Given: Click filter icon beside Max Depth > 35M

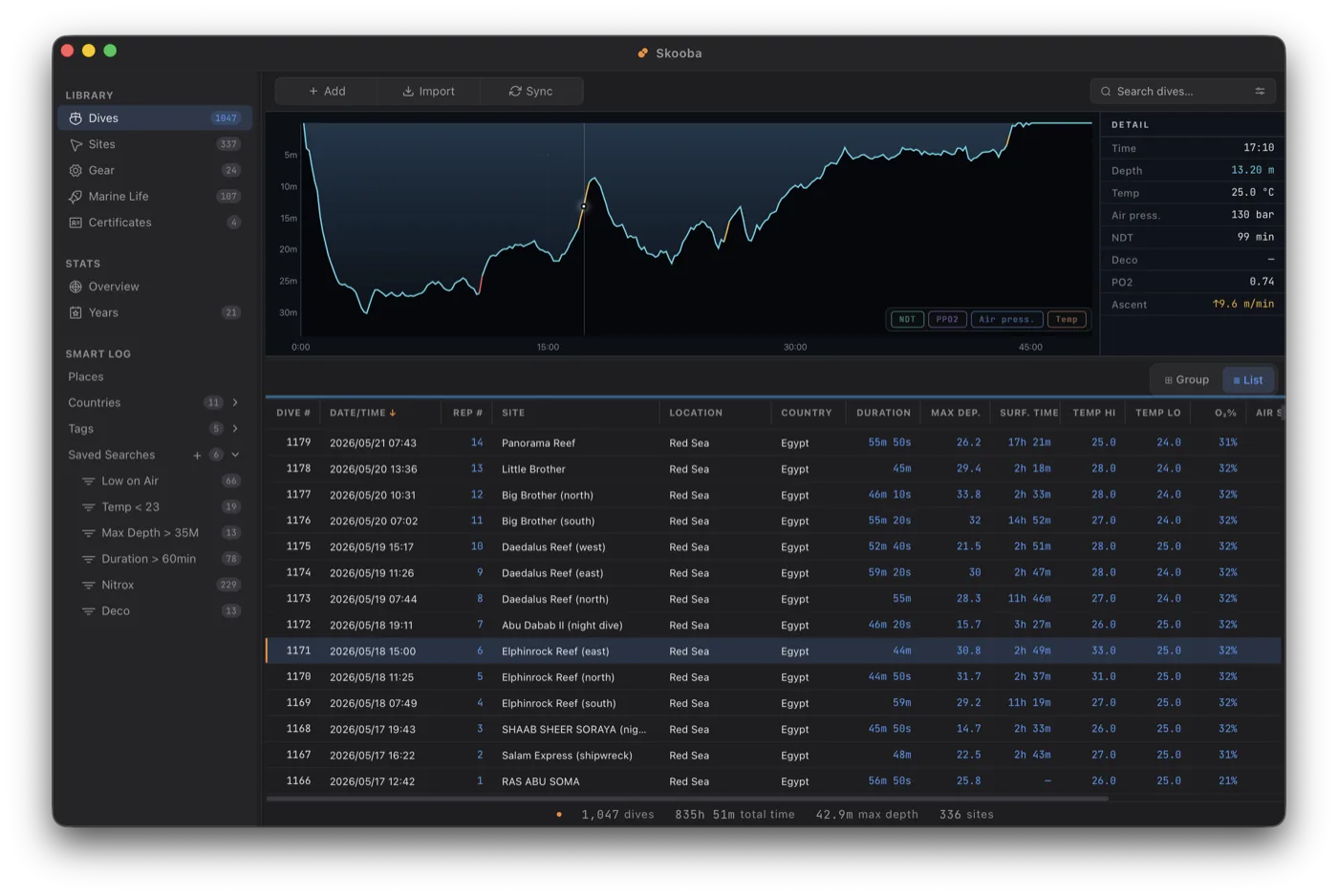Looking at the screenshot, I should [x=88, y=533].
